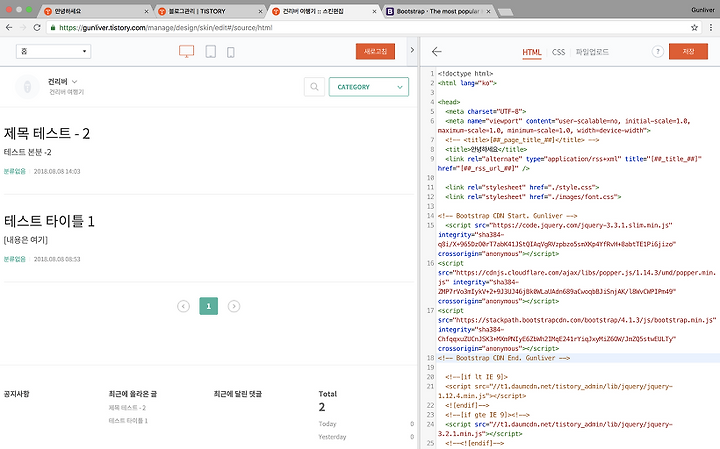
Task: Click the orange save button
Action: tap(688, 51)
